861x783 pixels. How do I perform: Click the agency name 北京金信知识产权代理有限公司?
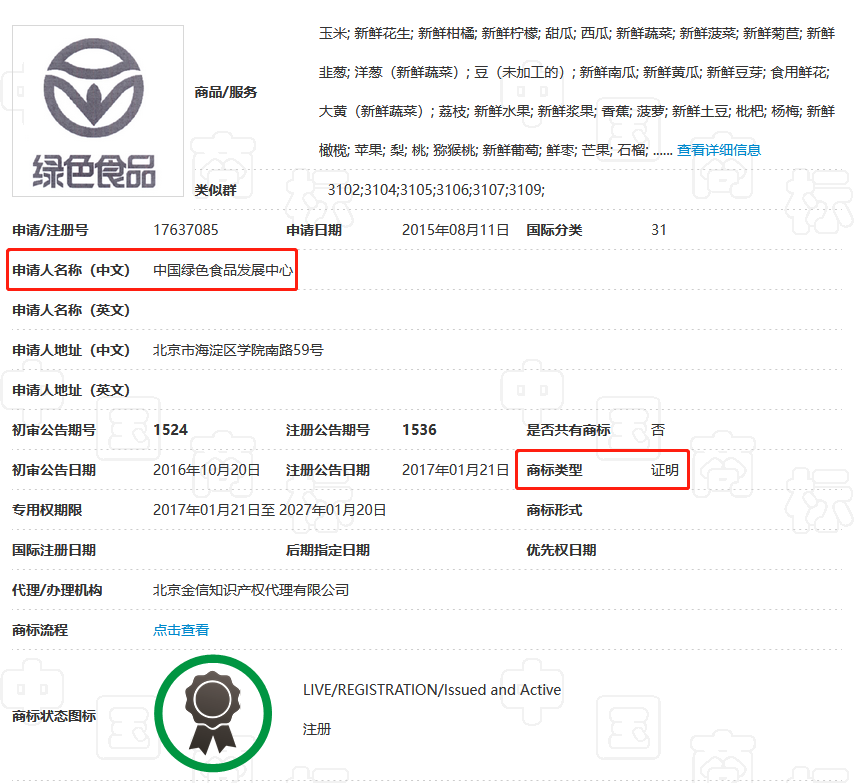(x=251, y=590)
